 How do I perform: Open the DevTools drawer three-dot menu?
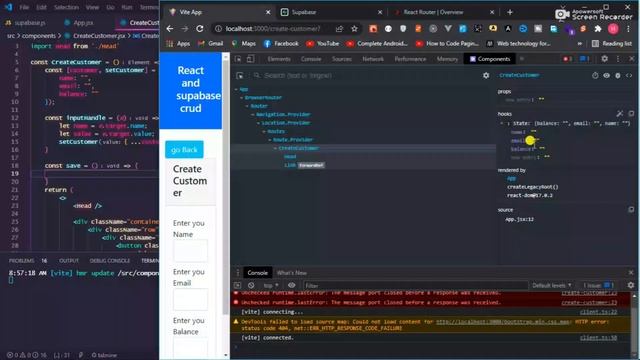click(x=238, y=273)
